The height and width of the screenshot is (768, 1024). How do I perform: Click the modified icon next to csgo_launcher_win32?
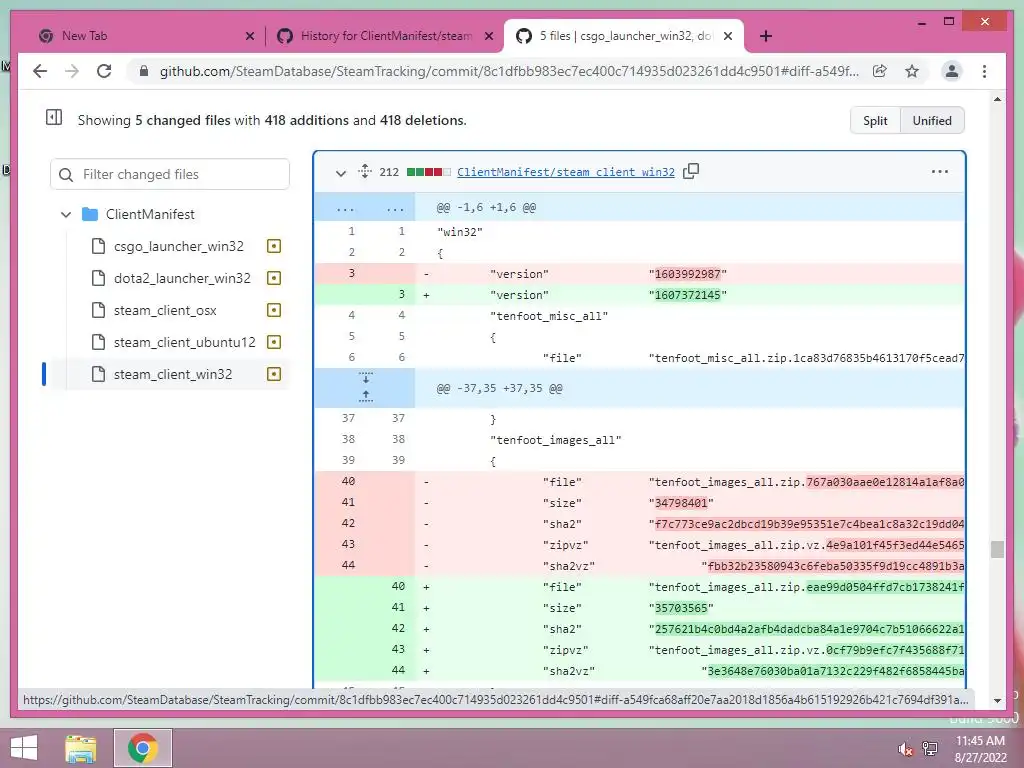point(274,246)
